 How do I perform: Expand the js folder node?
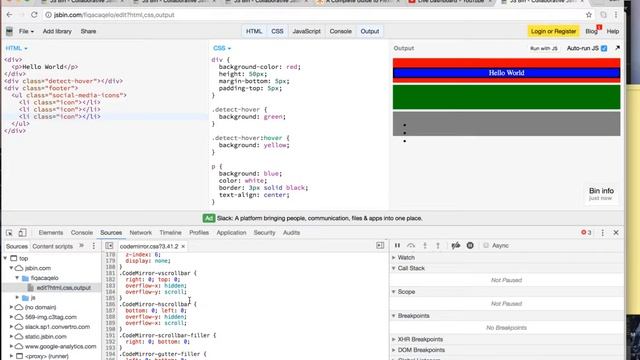(x=18, y=298)
